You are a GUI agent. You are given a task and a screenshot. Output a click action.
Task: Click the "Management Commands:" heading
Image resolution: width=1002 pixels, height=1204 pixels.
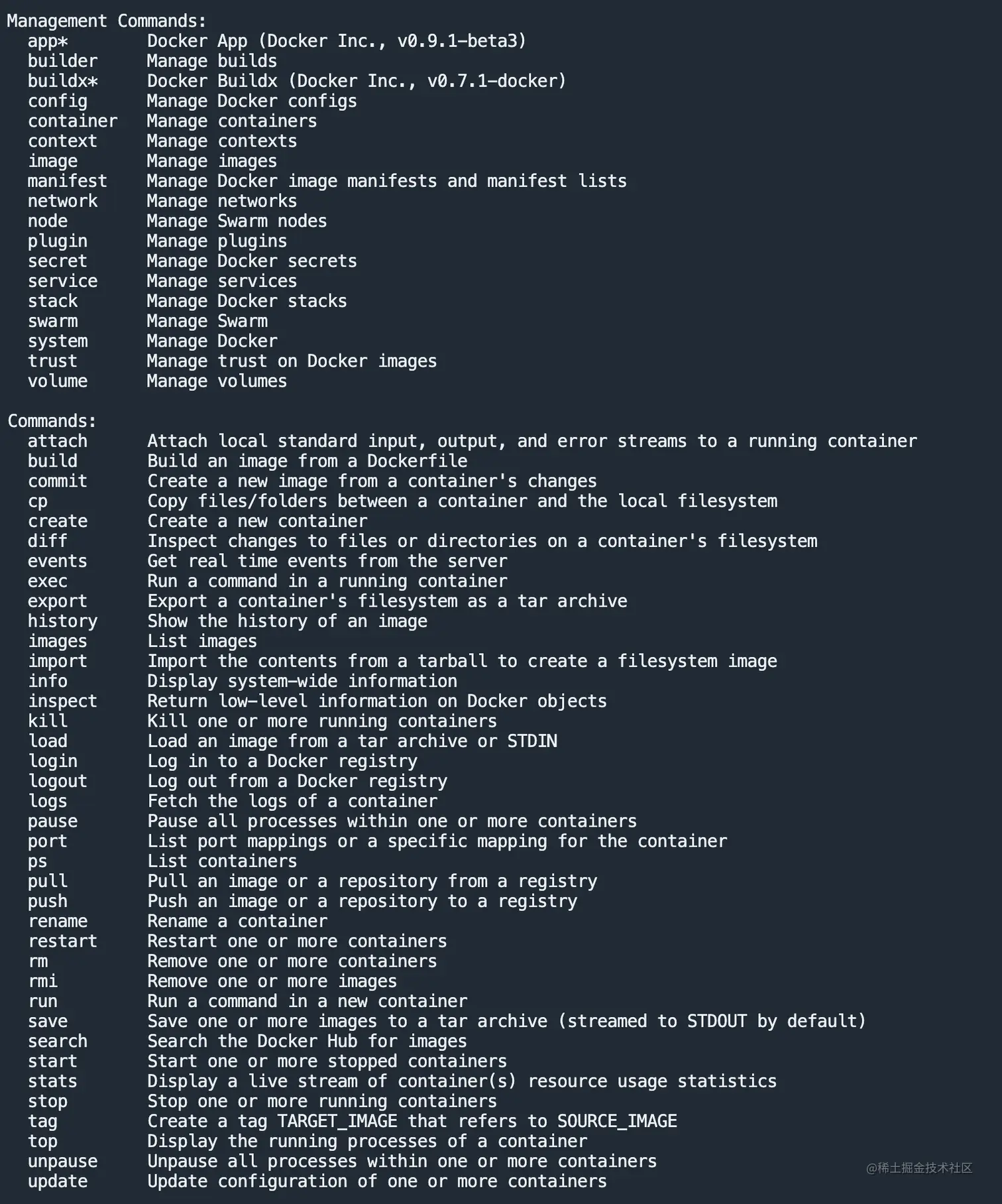[x=107, y=21]
